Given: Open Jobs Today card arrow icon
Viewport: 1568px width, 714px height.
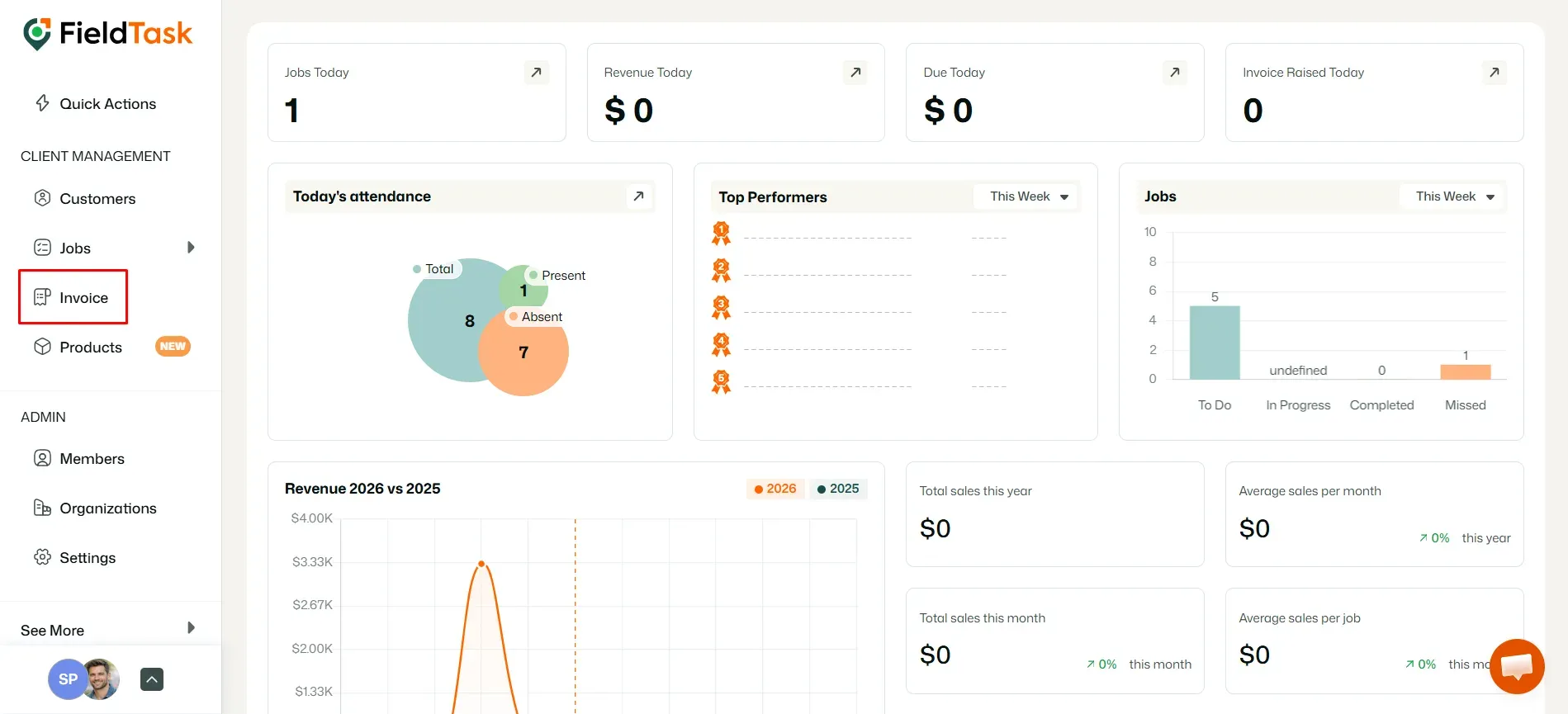Looking at the screenshot, I should [x=537, y=73].
